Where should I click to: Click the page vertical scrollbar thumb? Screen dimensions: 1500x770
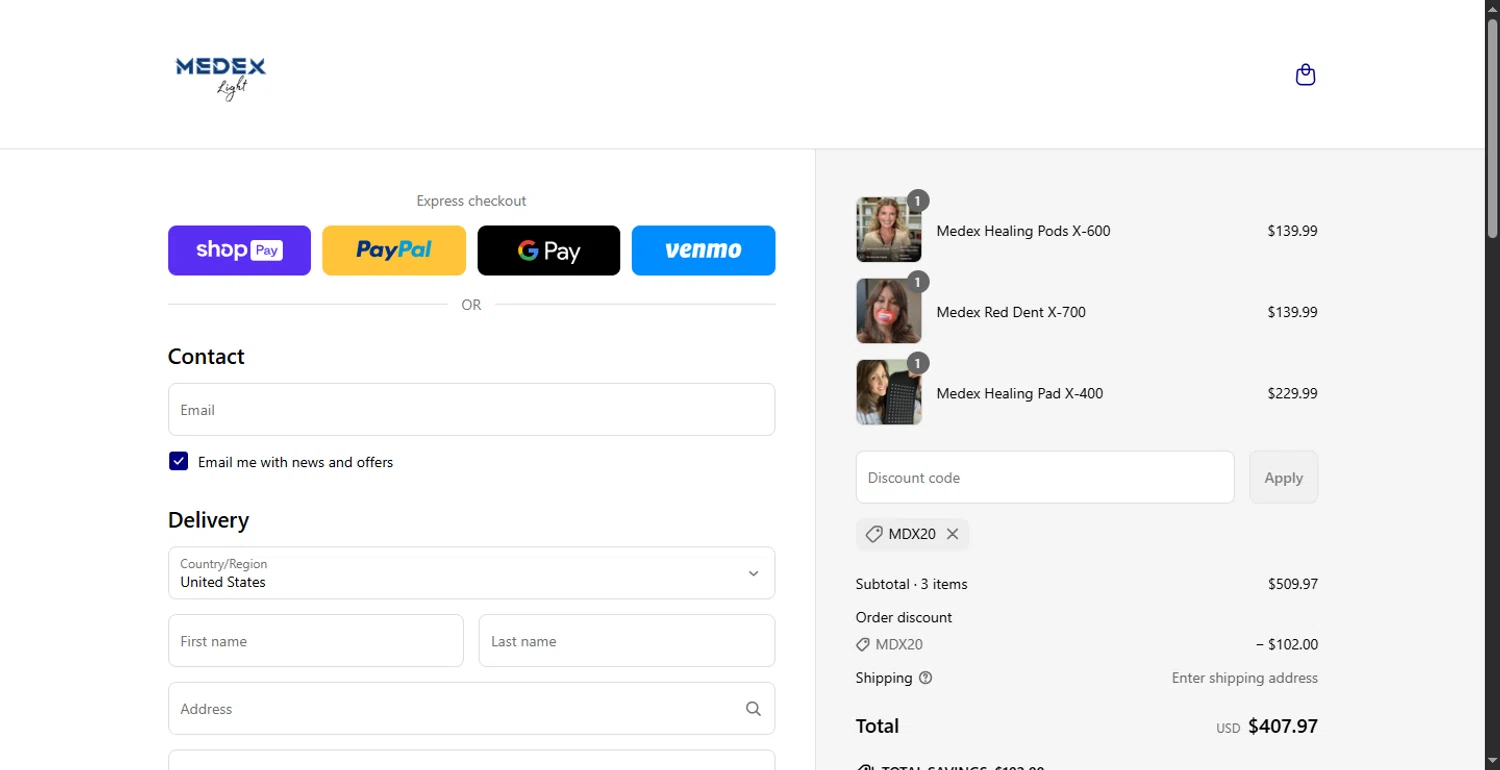[x=1492, y=128]
